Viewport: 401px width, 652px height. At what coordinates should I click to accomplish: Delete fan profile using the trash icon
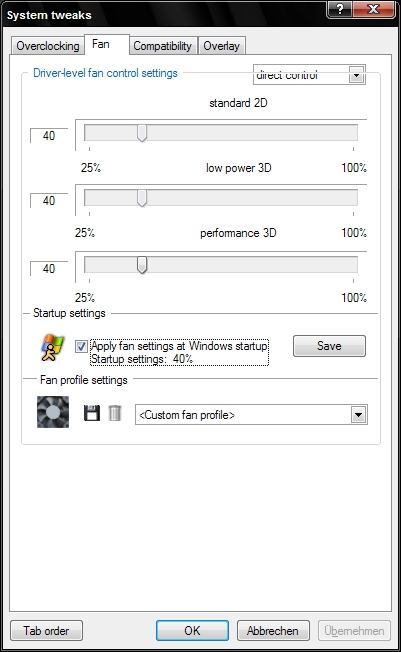tap(115, 413)
